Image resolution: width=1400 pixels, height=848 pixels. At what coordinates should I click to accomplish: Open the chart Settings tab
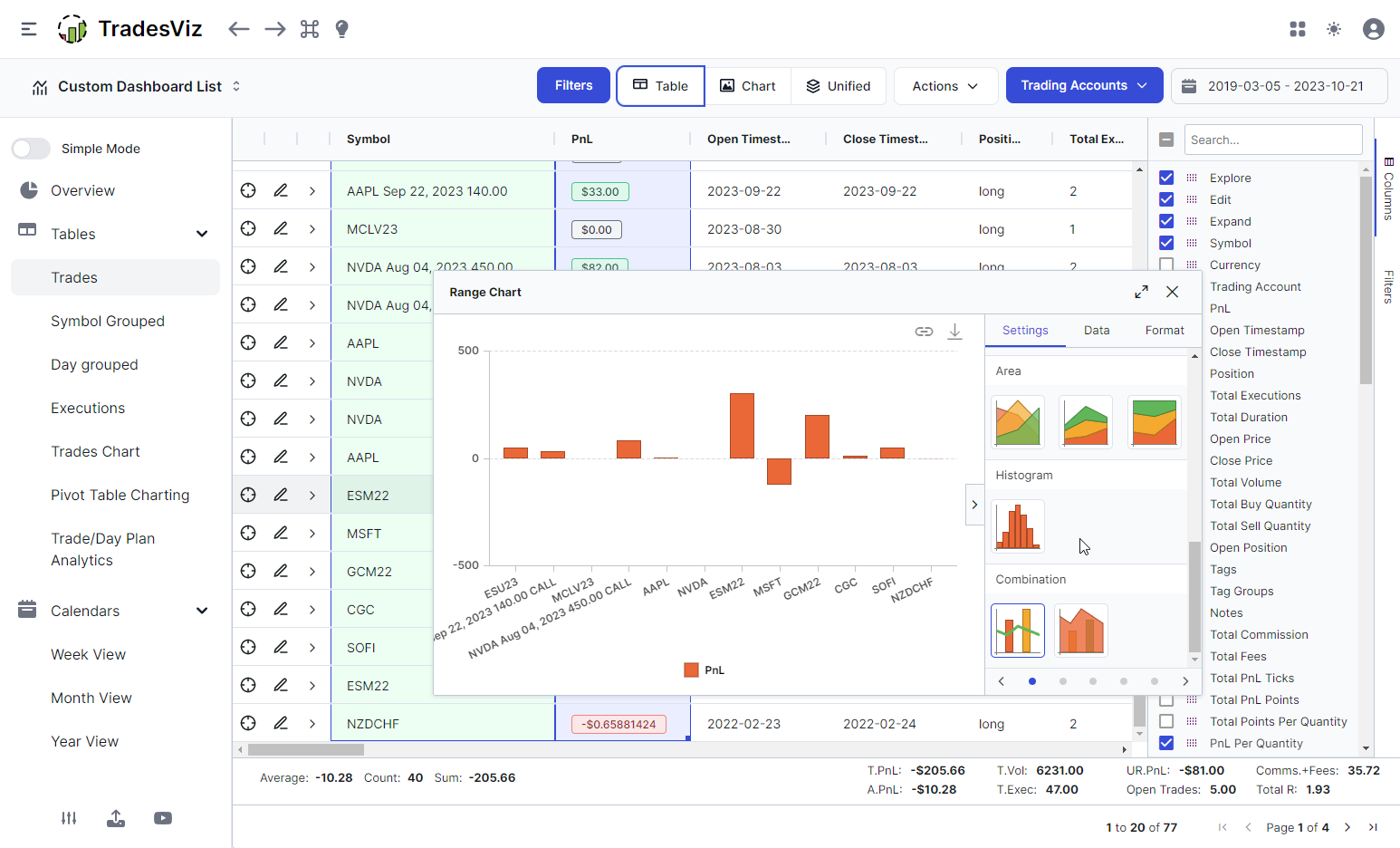(1025, 331)
